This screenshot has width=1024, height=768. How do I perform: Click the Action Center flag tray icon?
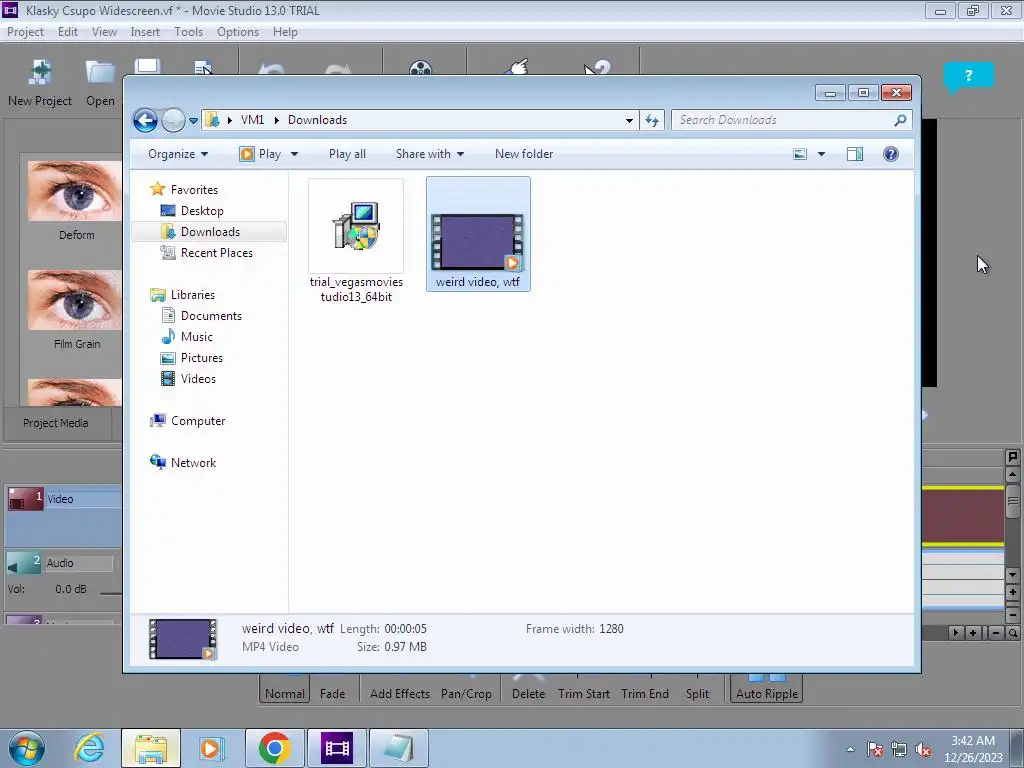pyautogui.click(x=875, y=749)
